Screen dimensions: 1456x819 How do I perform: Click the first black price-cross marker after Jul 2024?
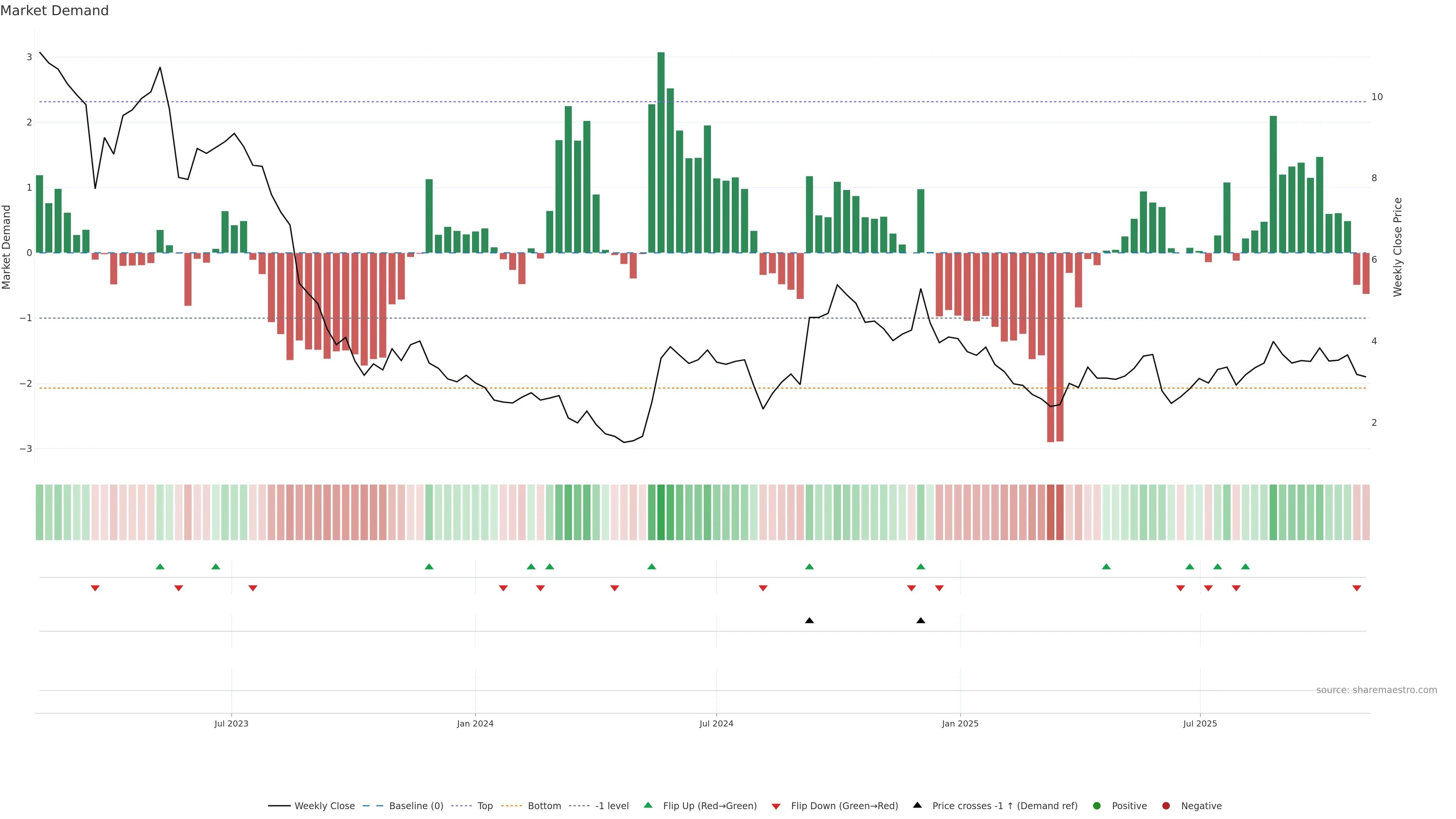tap(810, 621)
